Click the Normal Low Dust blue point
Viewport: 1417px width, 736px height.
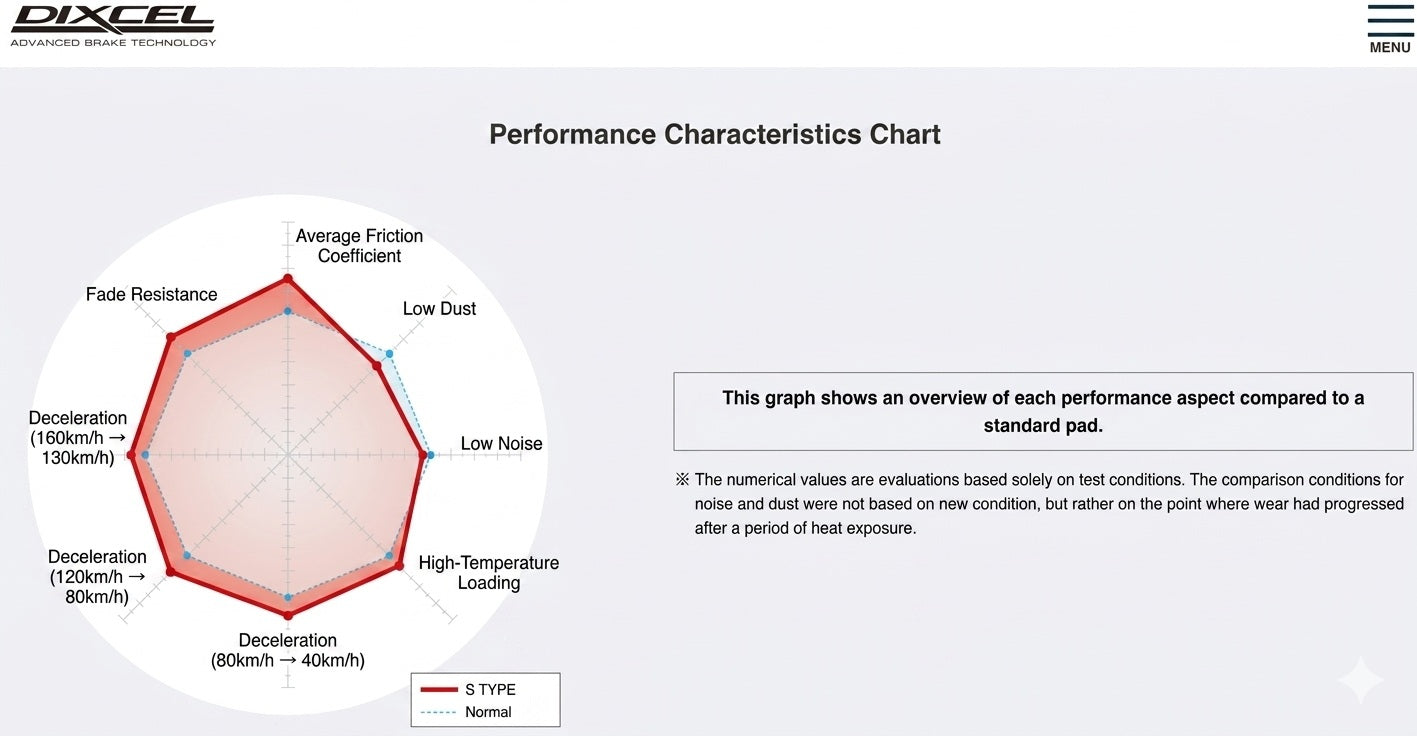(x=390, y=354)
